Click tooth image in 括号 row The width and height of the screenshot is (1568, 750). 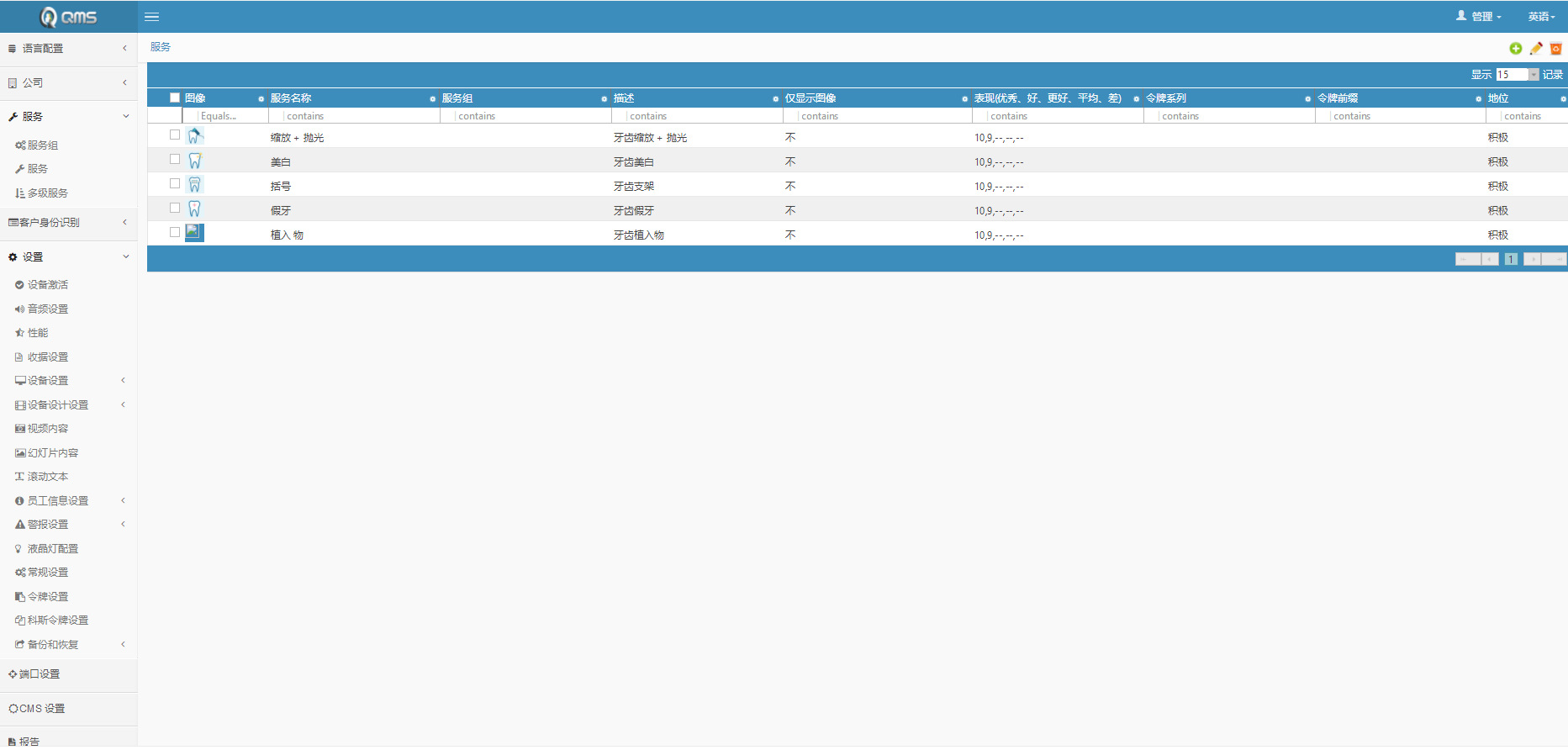coord(195,184)
